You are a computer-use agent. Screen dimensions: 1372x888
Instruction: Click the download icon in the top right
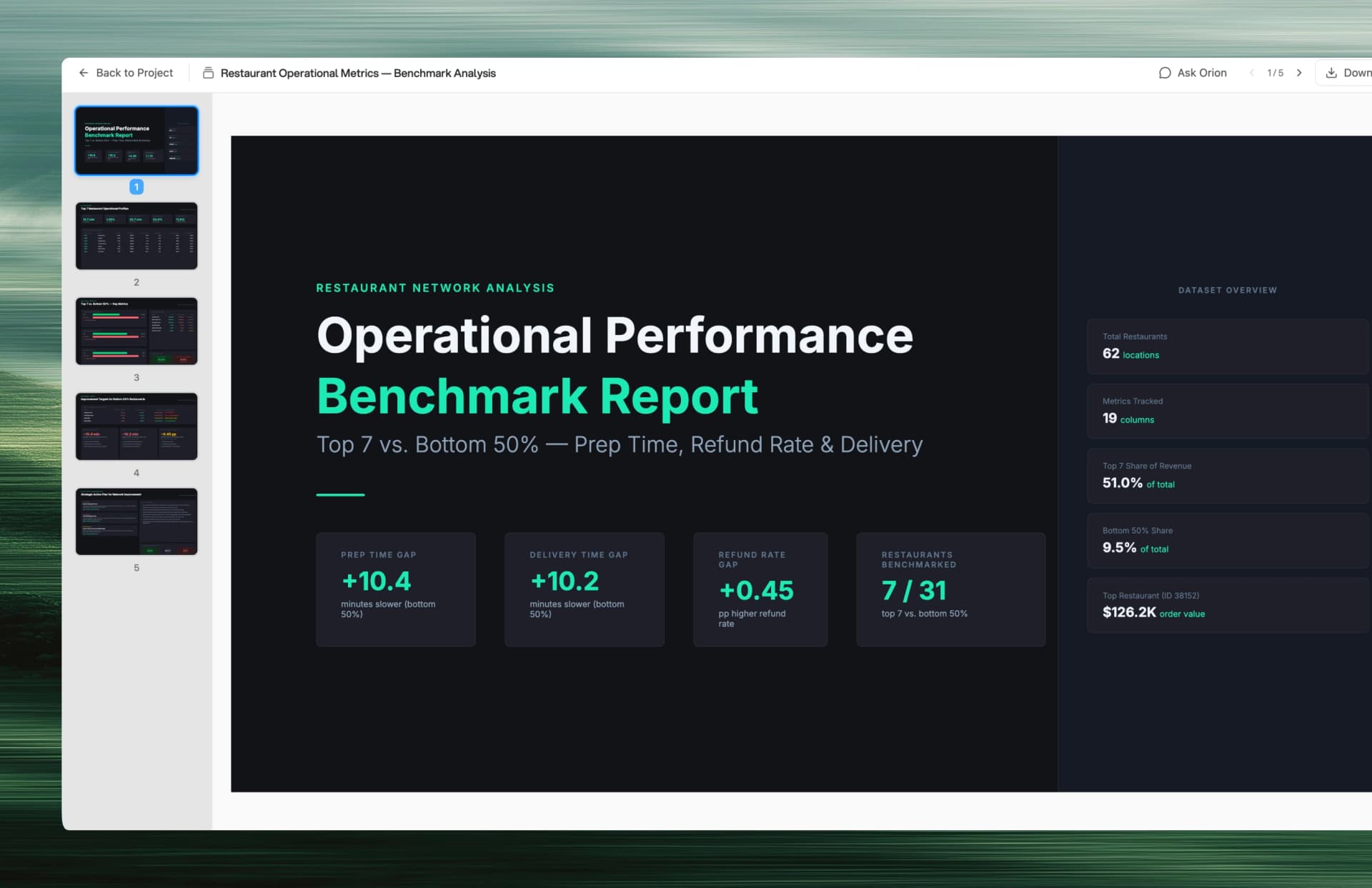1331,72
